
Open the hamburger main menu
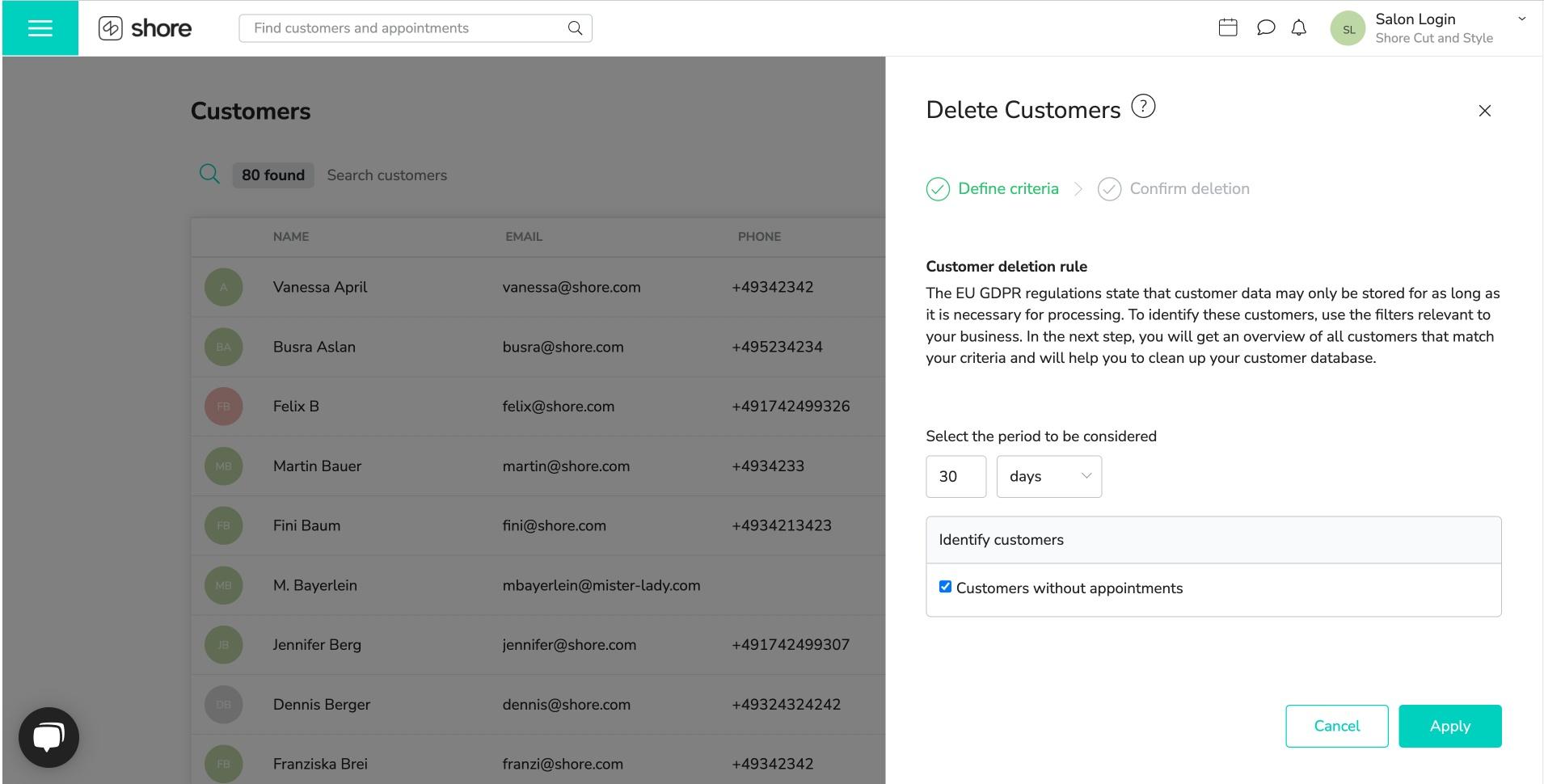click(40, 28)
